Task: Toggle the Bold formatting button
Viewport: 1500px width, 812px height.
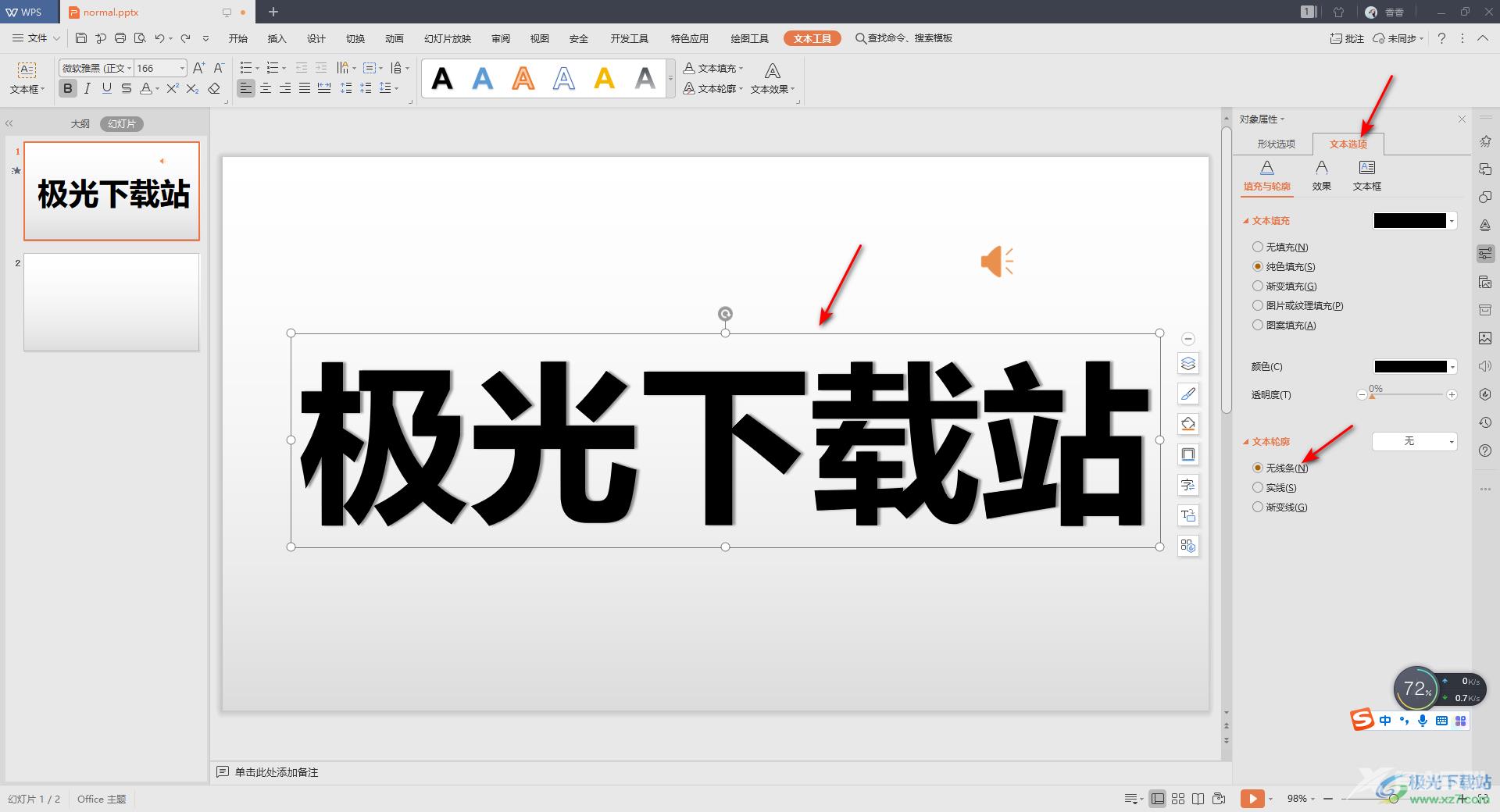Action: click(68, 88)
